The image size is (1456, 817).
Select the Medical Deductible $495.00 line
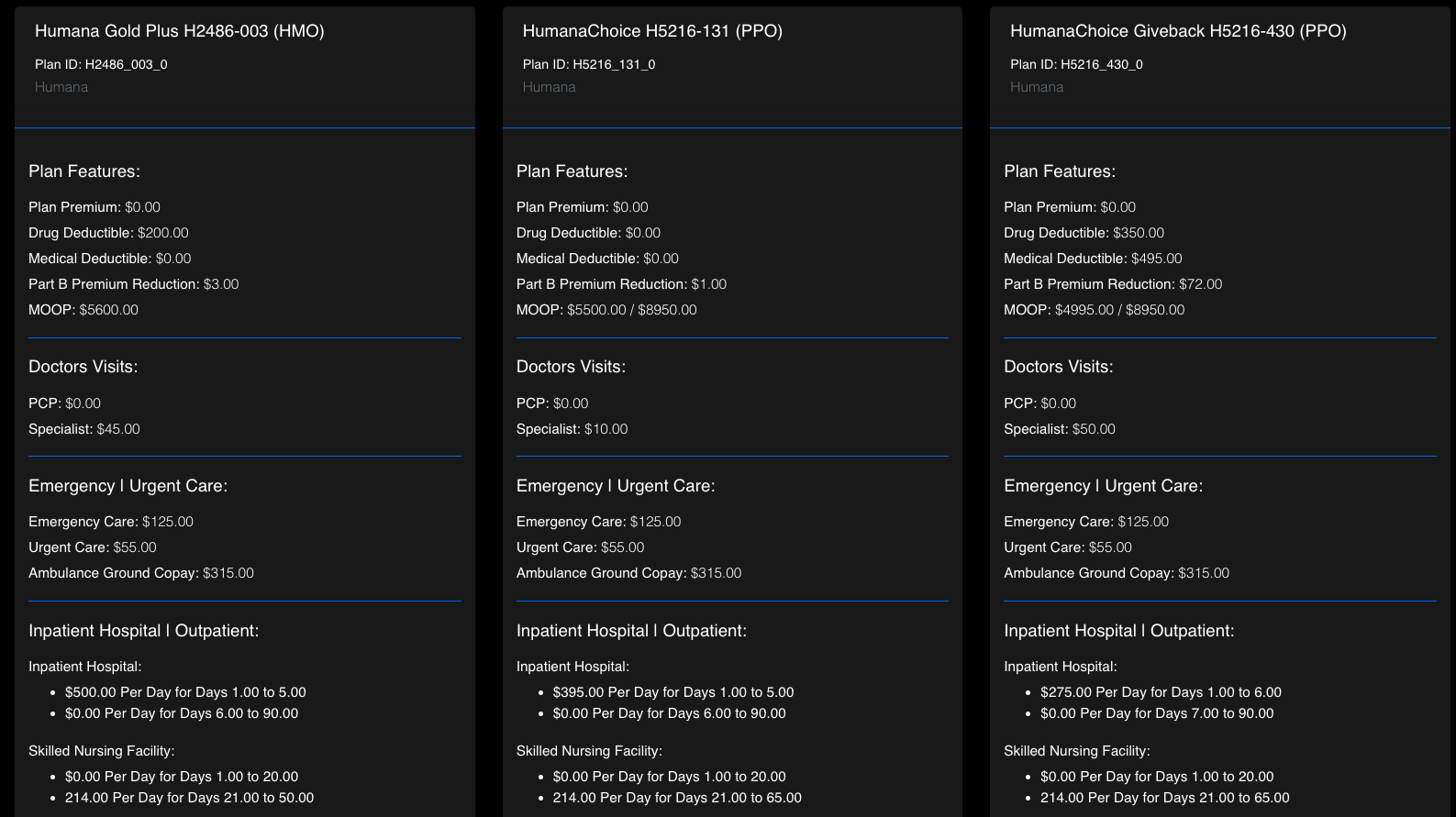tap(1093, 259)
